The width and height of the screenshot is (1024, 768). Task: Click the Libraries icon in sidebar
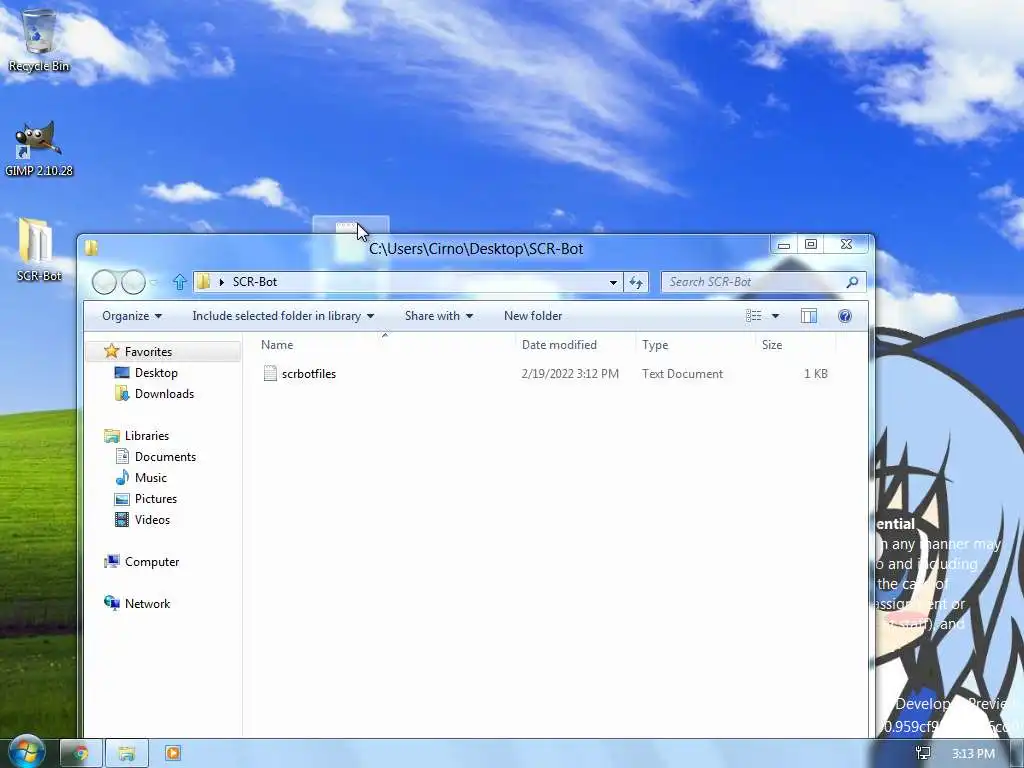pos(112,436)
